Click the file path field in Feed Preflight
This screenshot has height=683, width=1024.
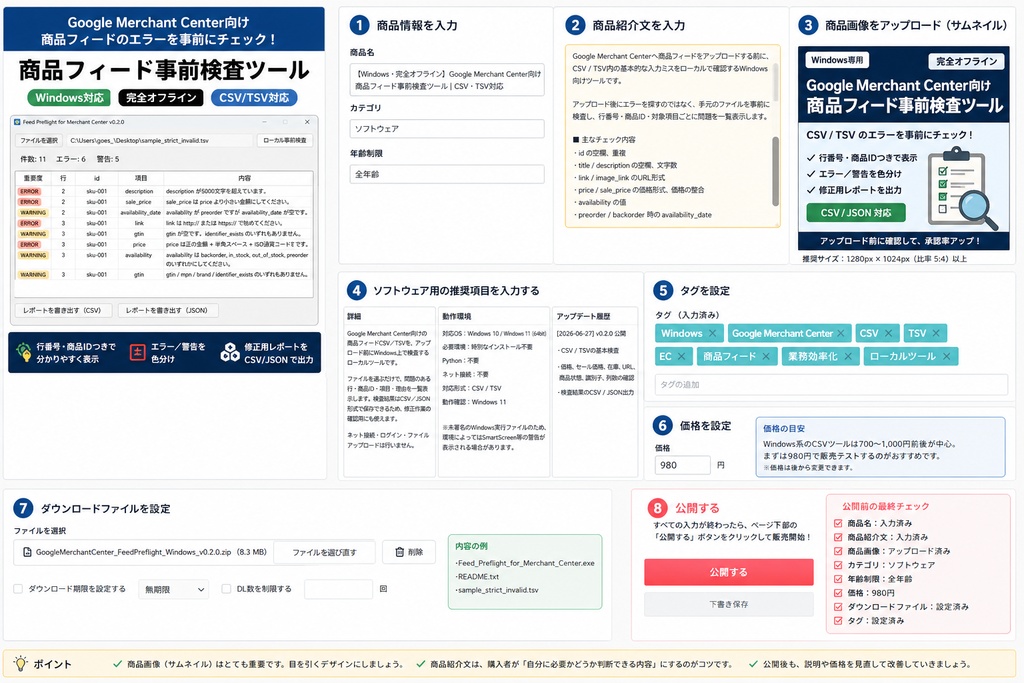pos(159,140)
